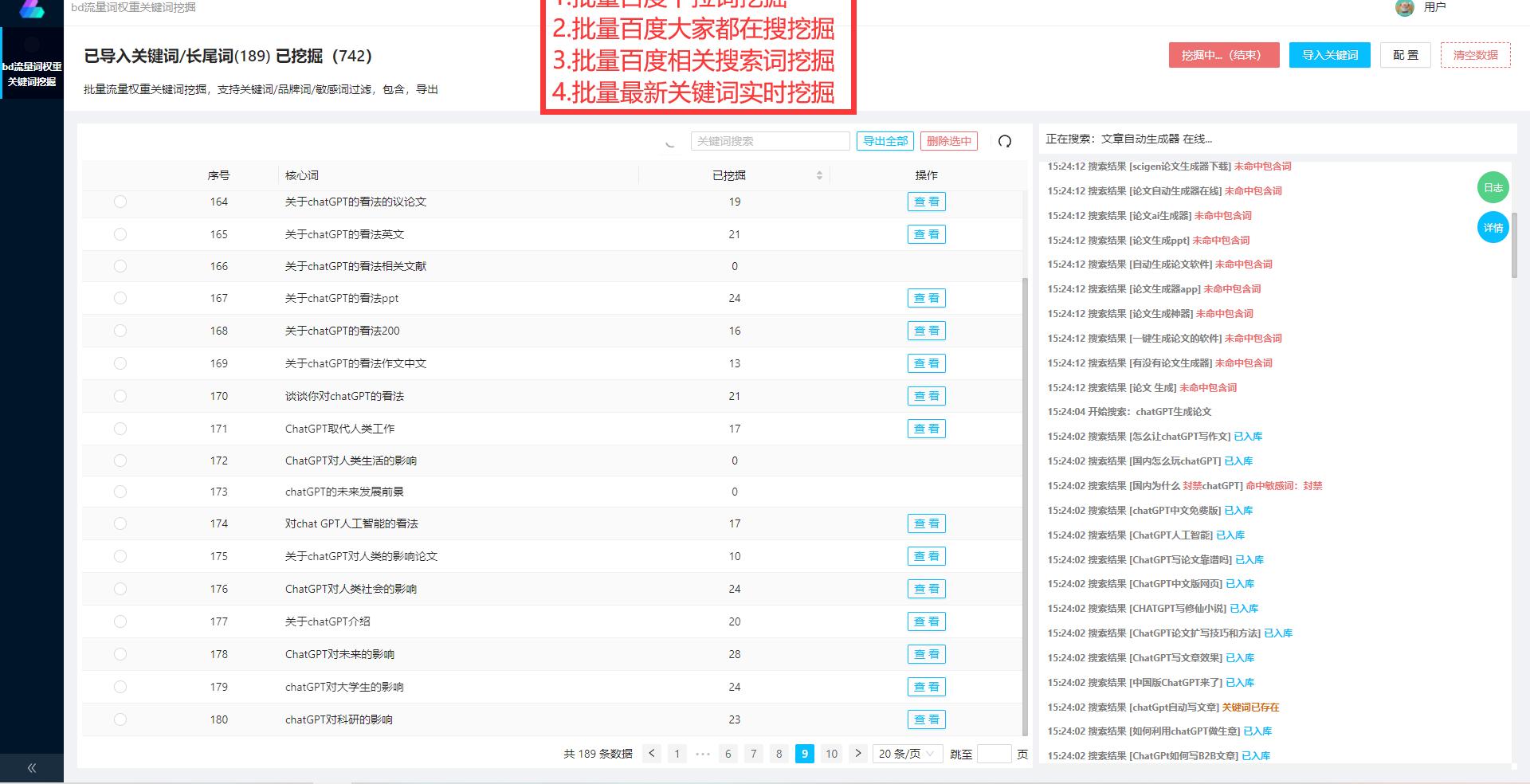Click the 核心词 column header
This screenshot has height=784, width=1530.
tap(302, 175)
